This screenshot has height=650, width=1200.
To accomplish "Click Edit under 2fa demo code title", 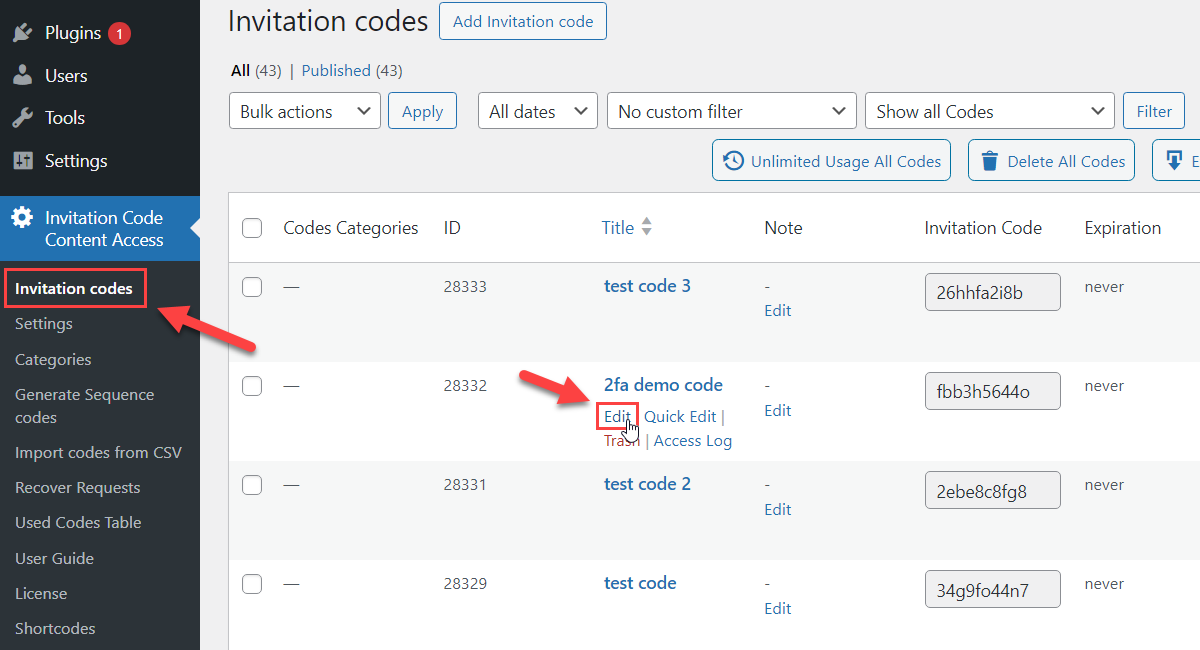I will (x=617, y=416).
